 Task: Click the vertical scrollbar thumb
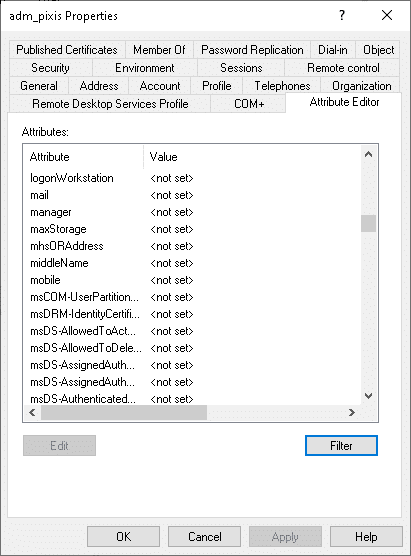(368, 223)
